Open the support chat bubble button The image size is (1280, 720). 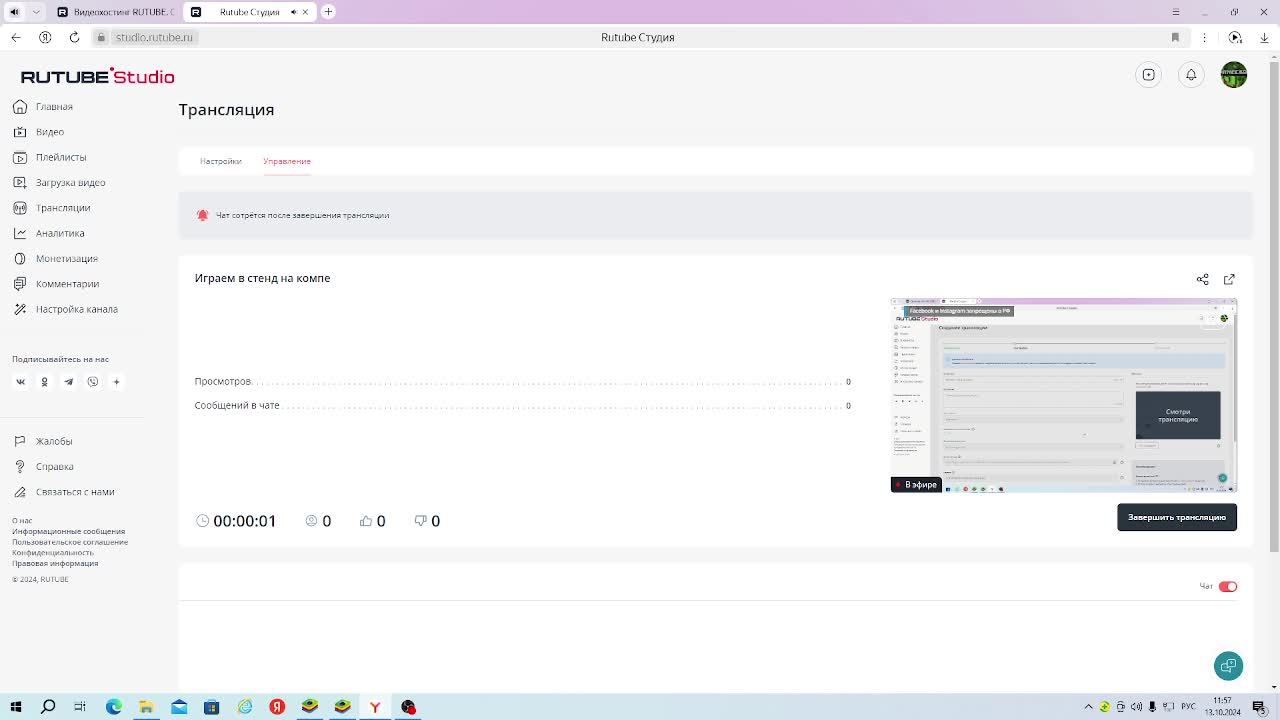pos(1228,666)
